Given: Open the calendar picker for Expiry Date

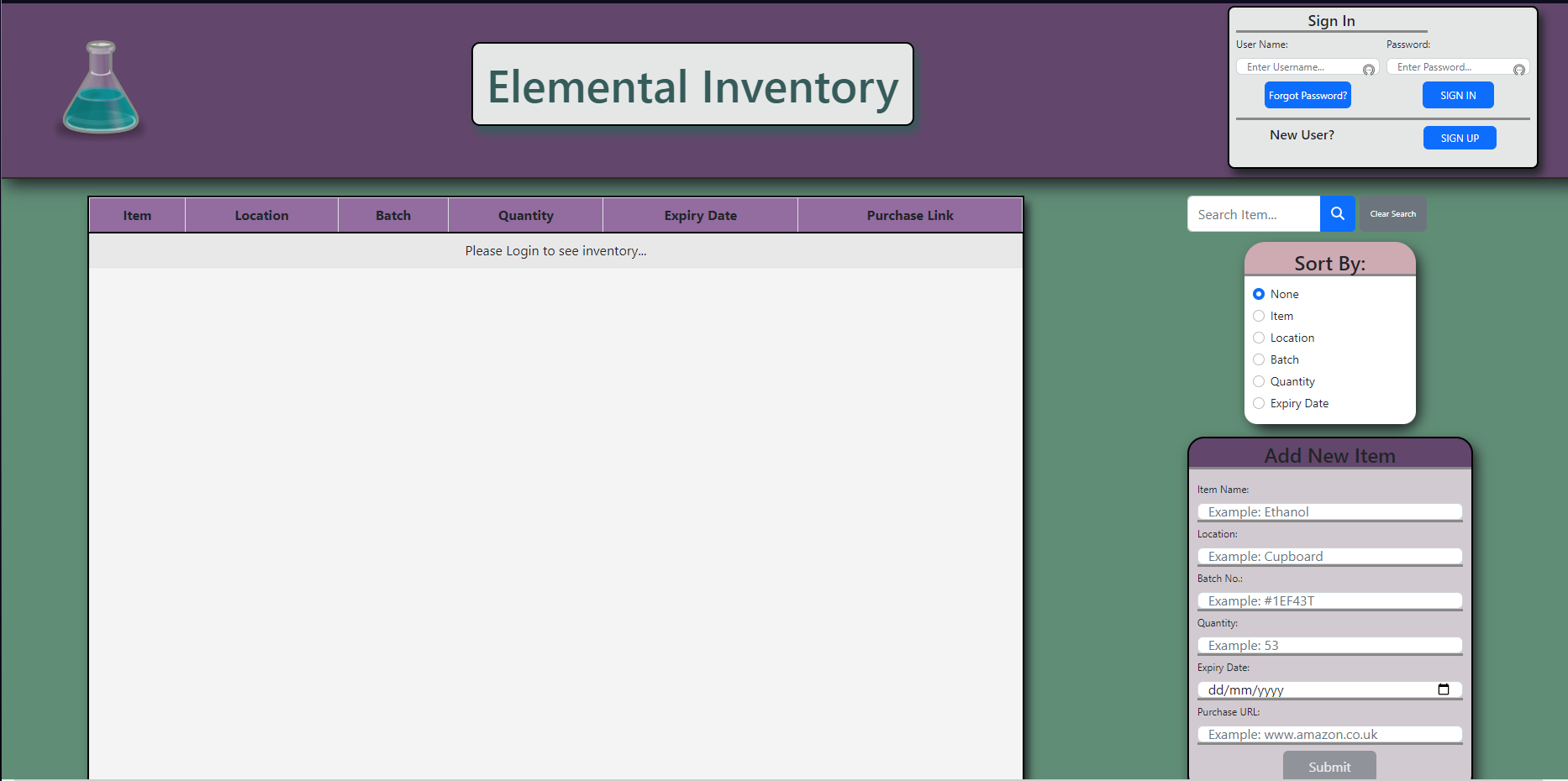Looking at the screenshot, I should click(x=1444, y=689).
